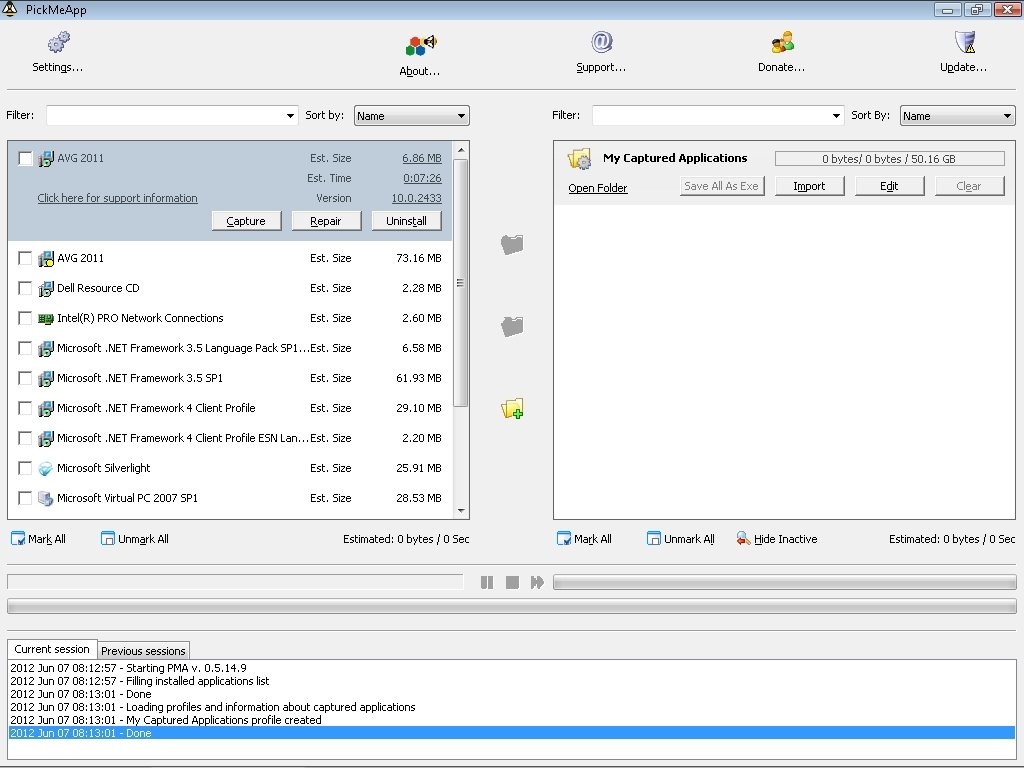The width and height of the screenshot is (1024, 768).
Task: Click the Dell Resource CD installer icon
Action: pos(45,289)
